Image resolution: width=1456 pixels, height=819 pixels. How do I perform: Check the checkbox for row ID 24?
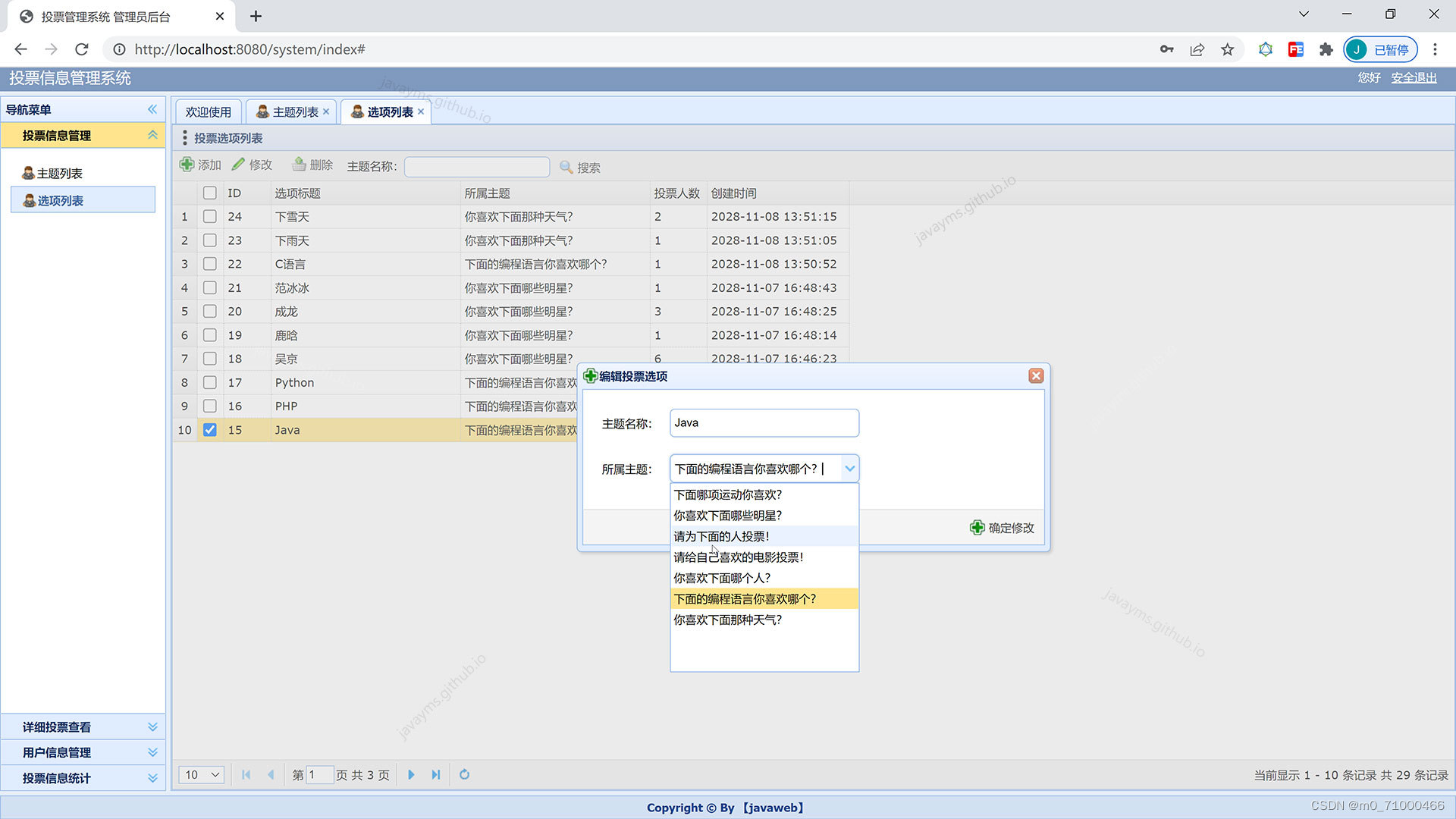point(210,216)
